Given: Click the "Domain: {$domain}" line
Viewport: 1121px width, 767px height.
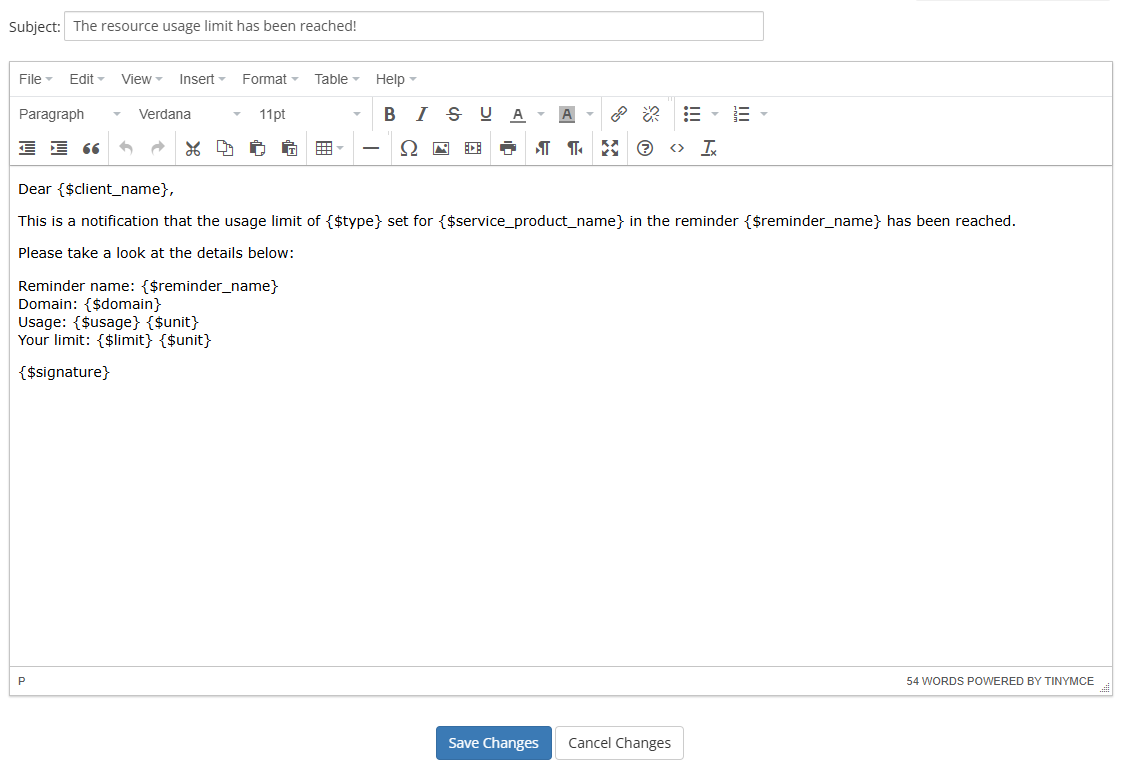Looking at the screenshot, I should point(89,305).
